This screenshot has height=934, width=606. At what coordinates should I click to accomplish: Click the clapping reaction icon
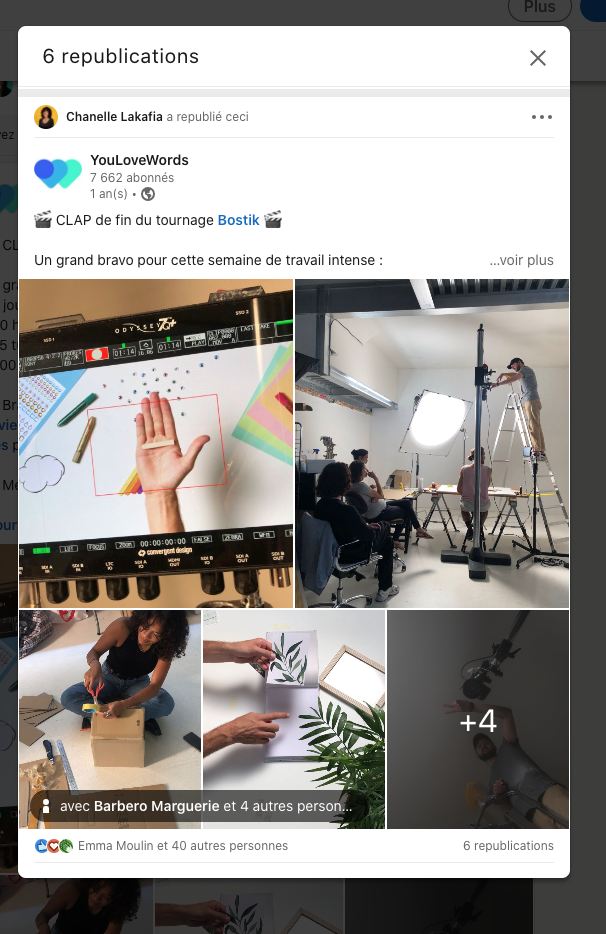click(67, 846)
